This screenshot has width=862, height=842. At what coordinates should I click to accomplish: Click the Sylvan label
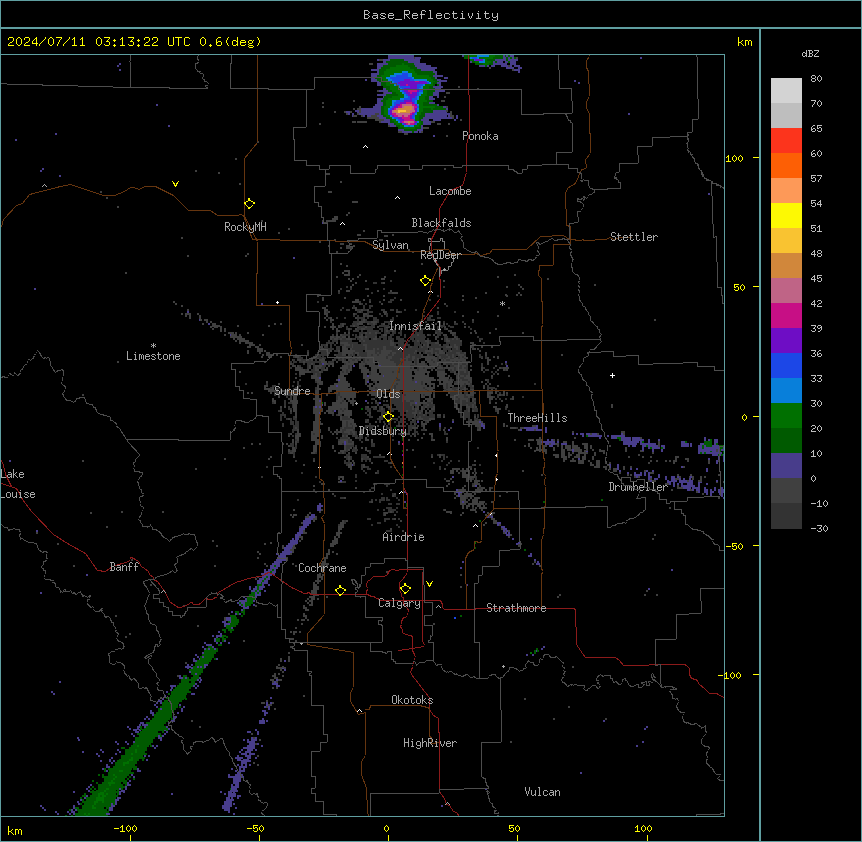click(390, 245)
